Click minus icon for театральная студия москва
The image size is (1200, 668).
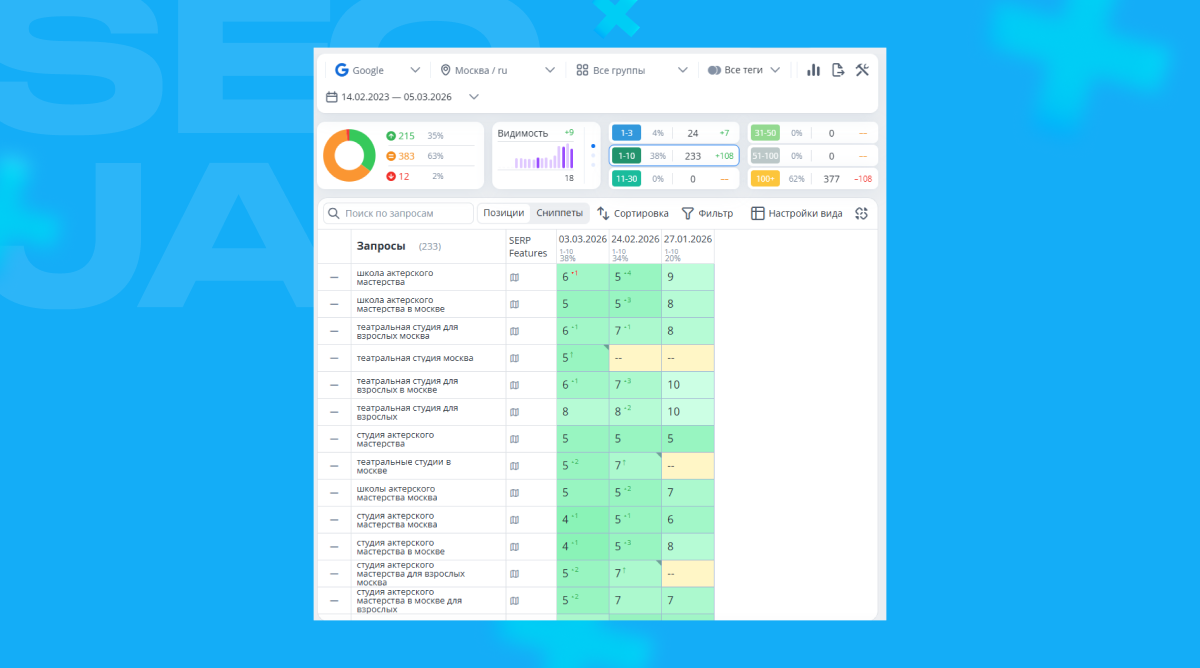(x=334, y=358)
